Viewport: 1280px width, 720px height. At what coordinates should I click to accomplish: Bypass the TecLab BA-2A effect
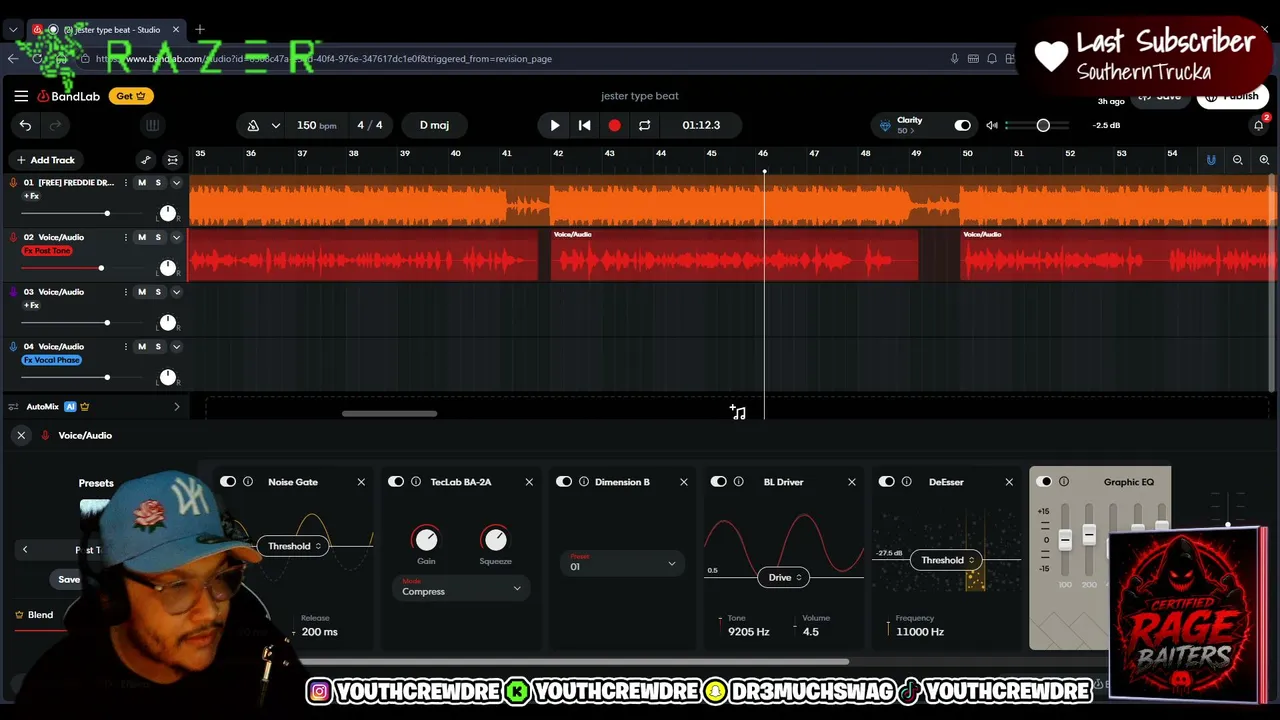coord(396,482)
